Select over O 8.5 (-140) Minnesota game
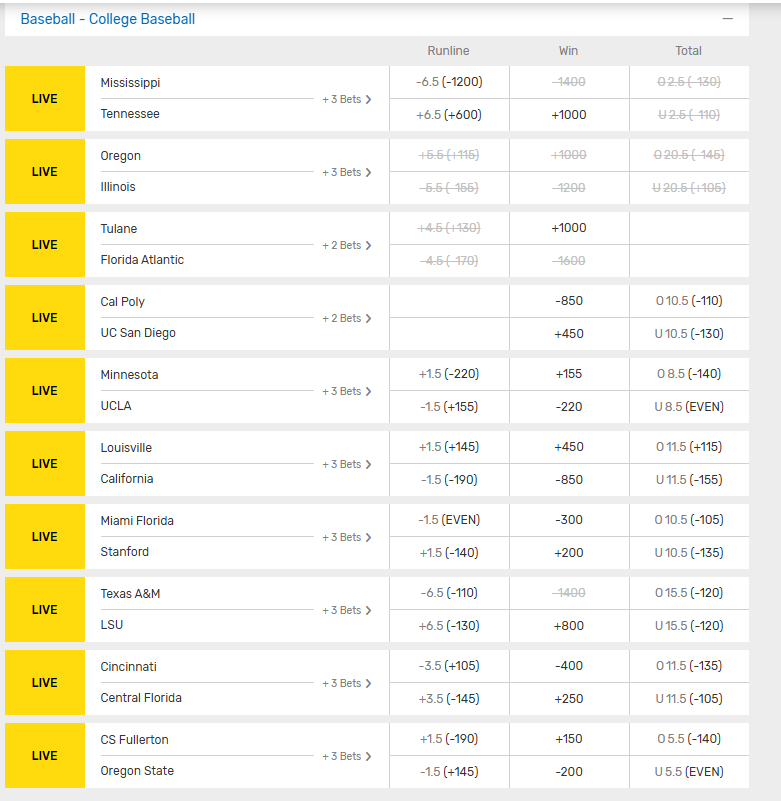Image resolution: width=781 pixels, height=801 pixels. click(x=689, y=374)
